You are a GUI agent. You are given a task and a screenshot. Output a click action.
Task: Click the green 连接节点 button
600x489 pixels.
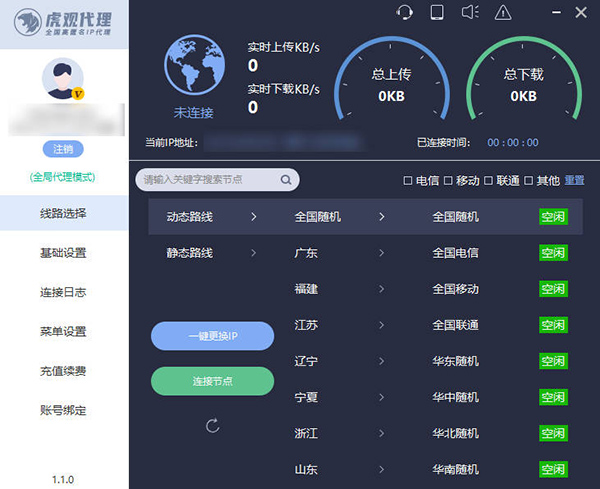(x=212, y=381)
